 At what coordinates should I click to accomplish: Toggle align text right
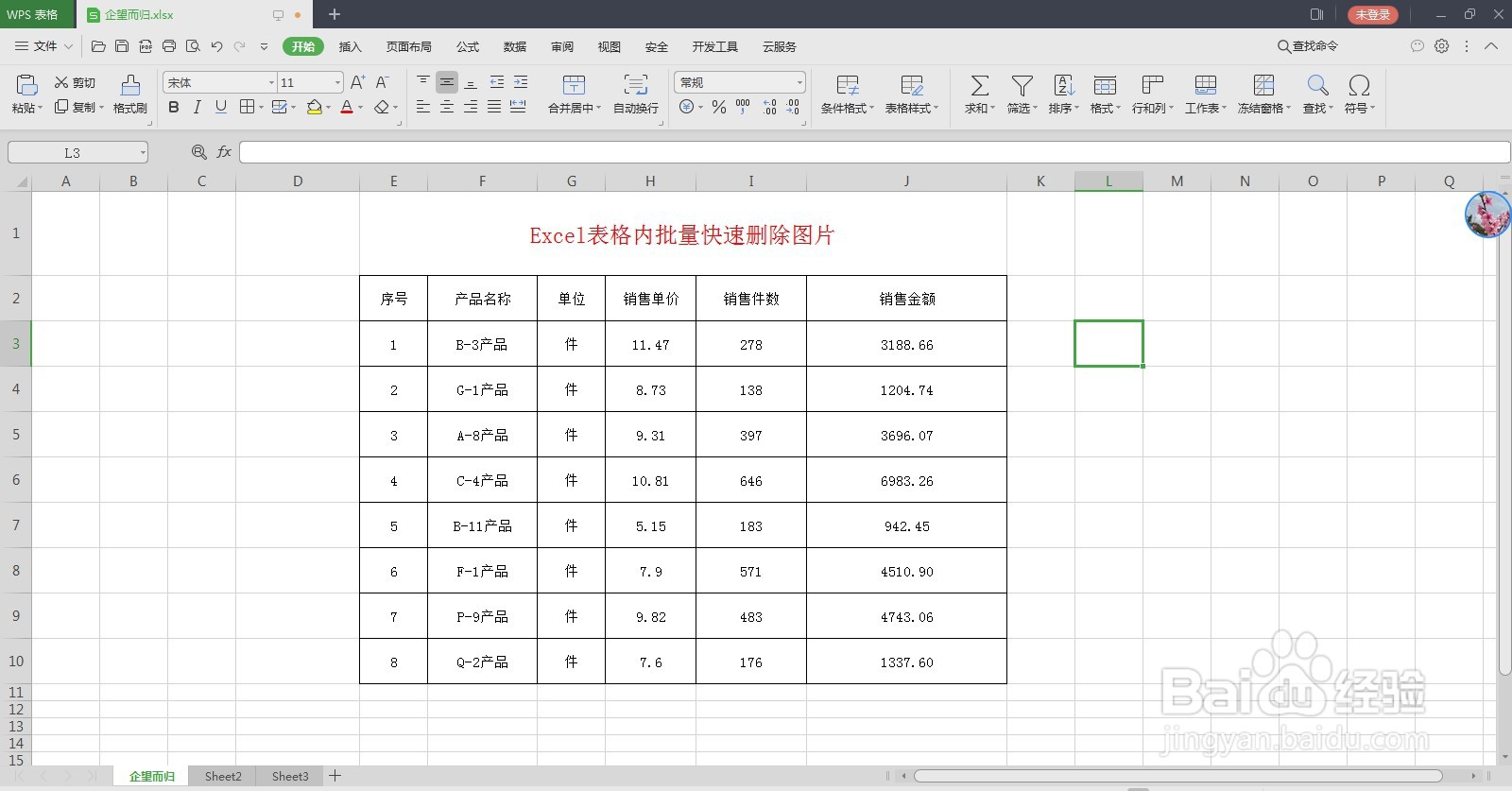point(471,107)
